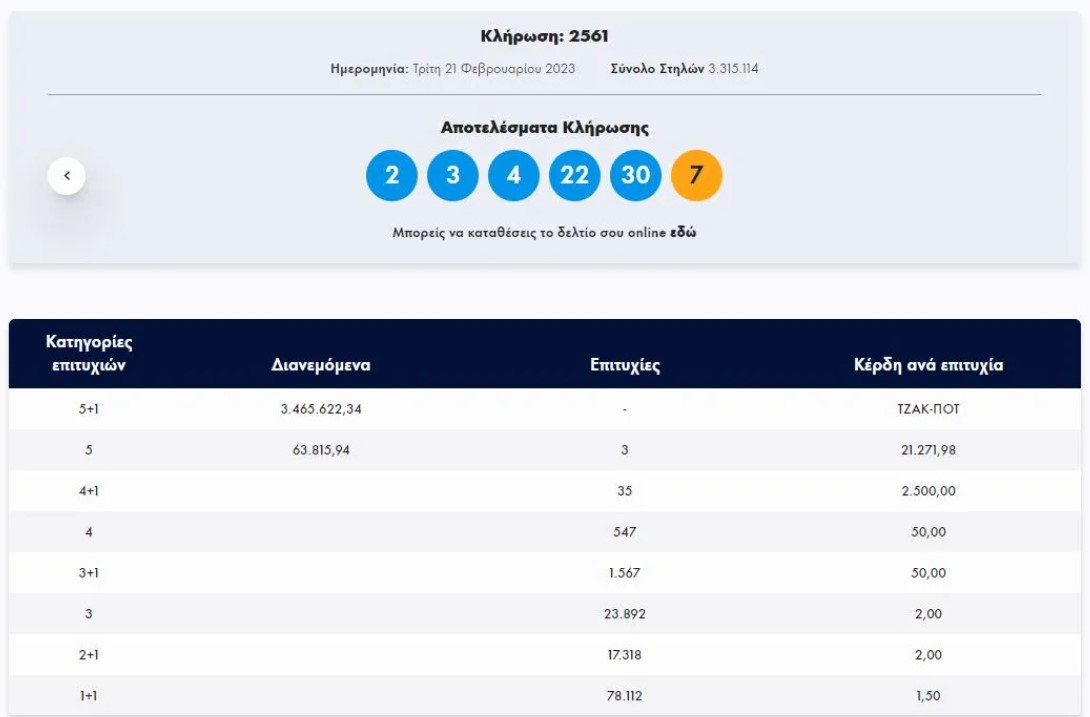
Task: Click the blue ball numbered 4
Action: pyautogui.click(x=514, y=175)
